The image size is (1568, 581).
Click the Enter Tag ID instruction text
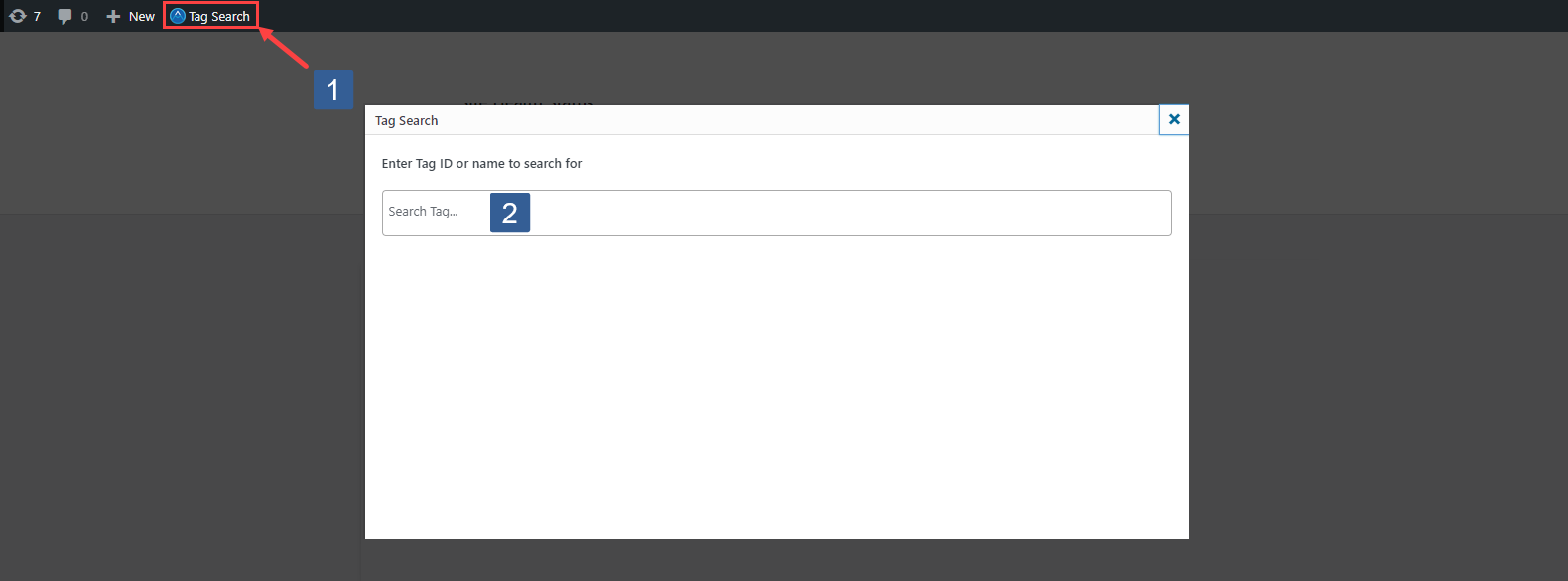coord(482,163)
